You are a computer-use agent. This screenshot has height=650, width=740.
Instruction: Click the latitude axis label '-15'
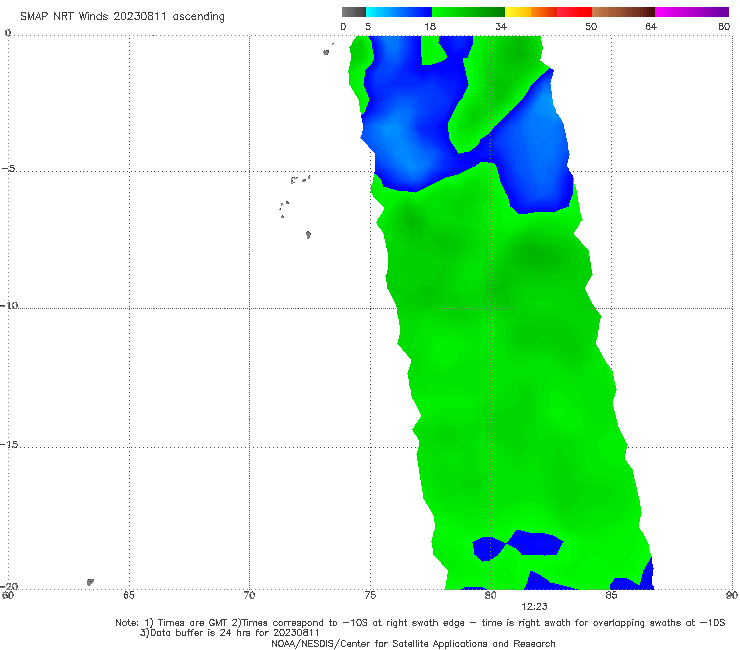coord(9,444)
